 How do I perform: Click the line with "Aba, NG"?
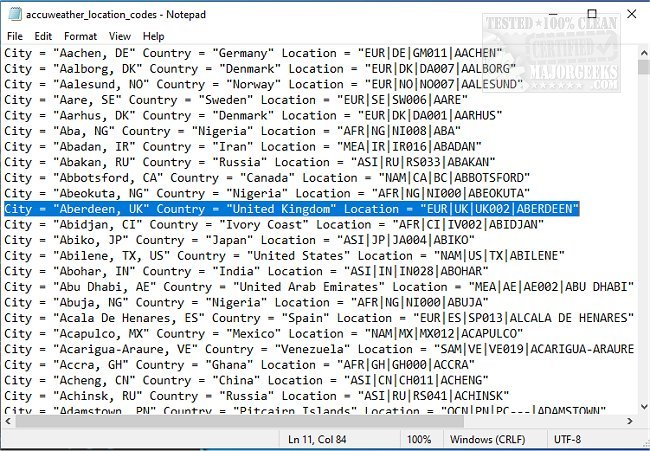tap(233, 131)
